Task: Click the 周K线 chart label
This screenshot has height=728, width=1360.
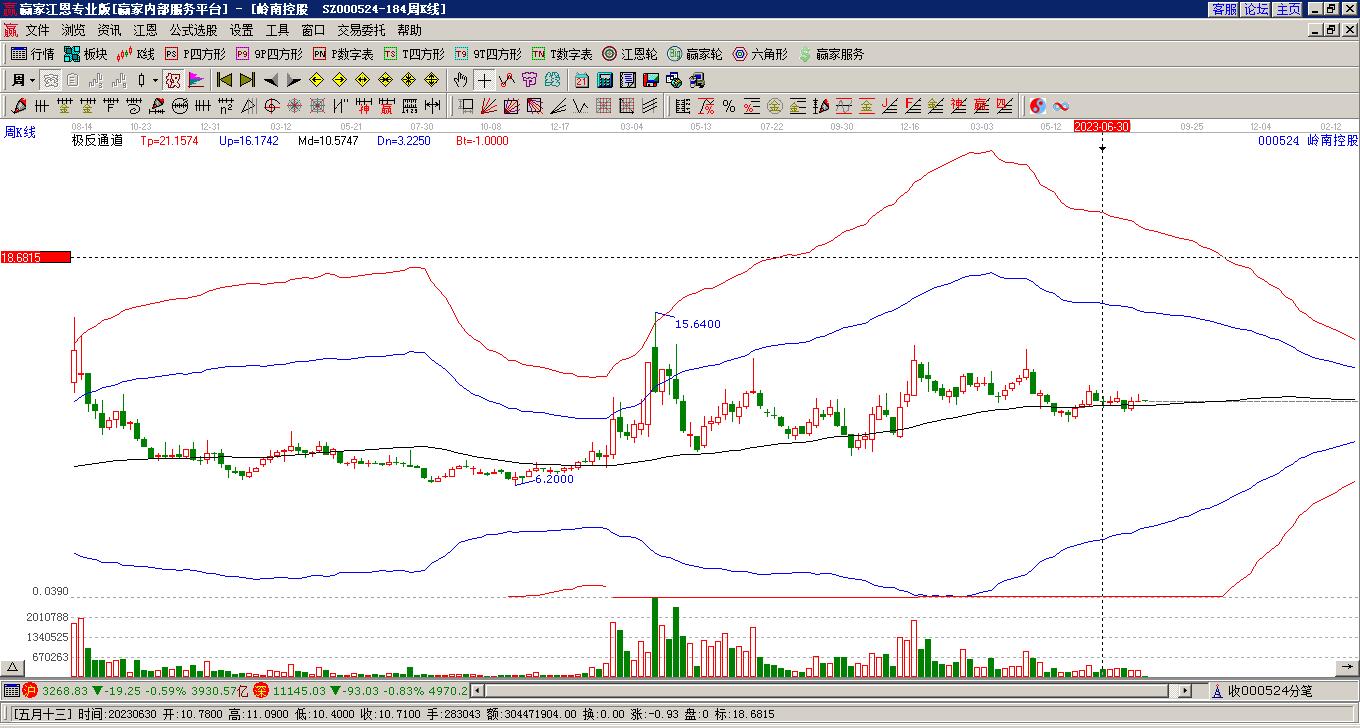Action: tap(19, 132)
